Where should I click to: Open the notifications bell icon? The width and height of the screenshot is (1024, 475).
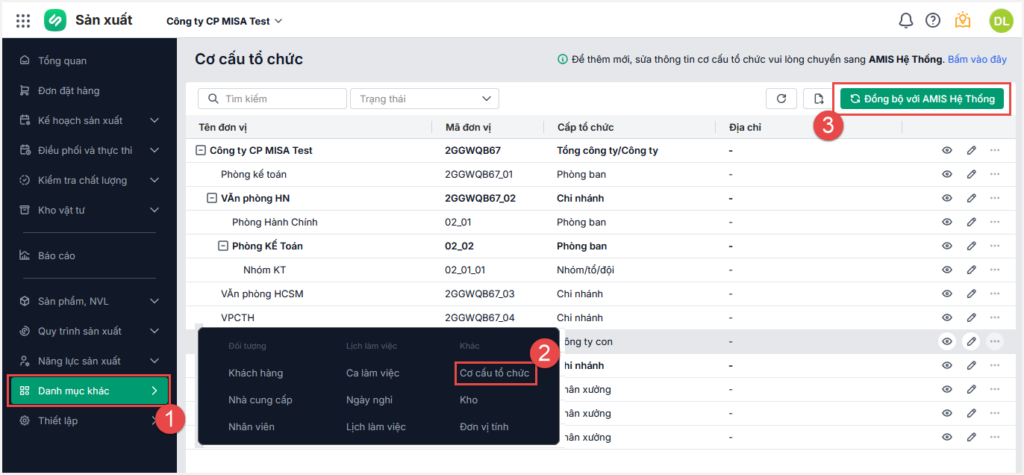(x=905, y=21)
